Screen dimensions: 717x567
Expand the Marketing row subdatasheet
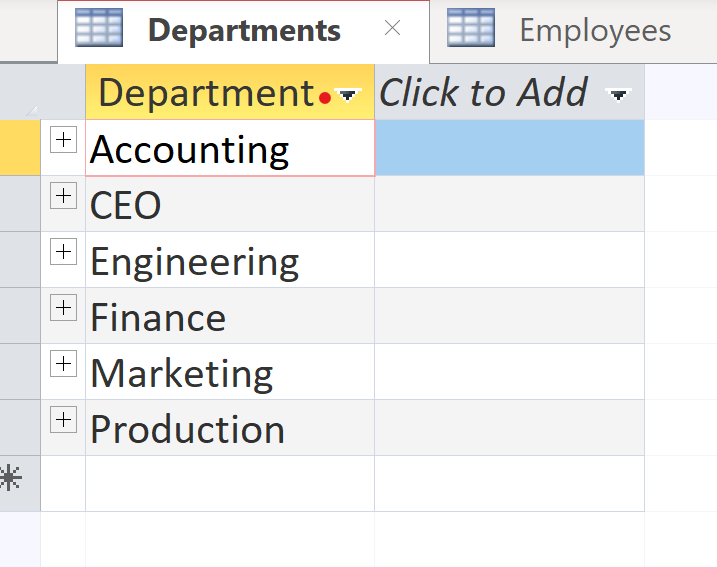63,364
